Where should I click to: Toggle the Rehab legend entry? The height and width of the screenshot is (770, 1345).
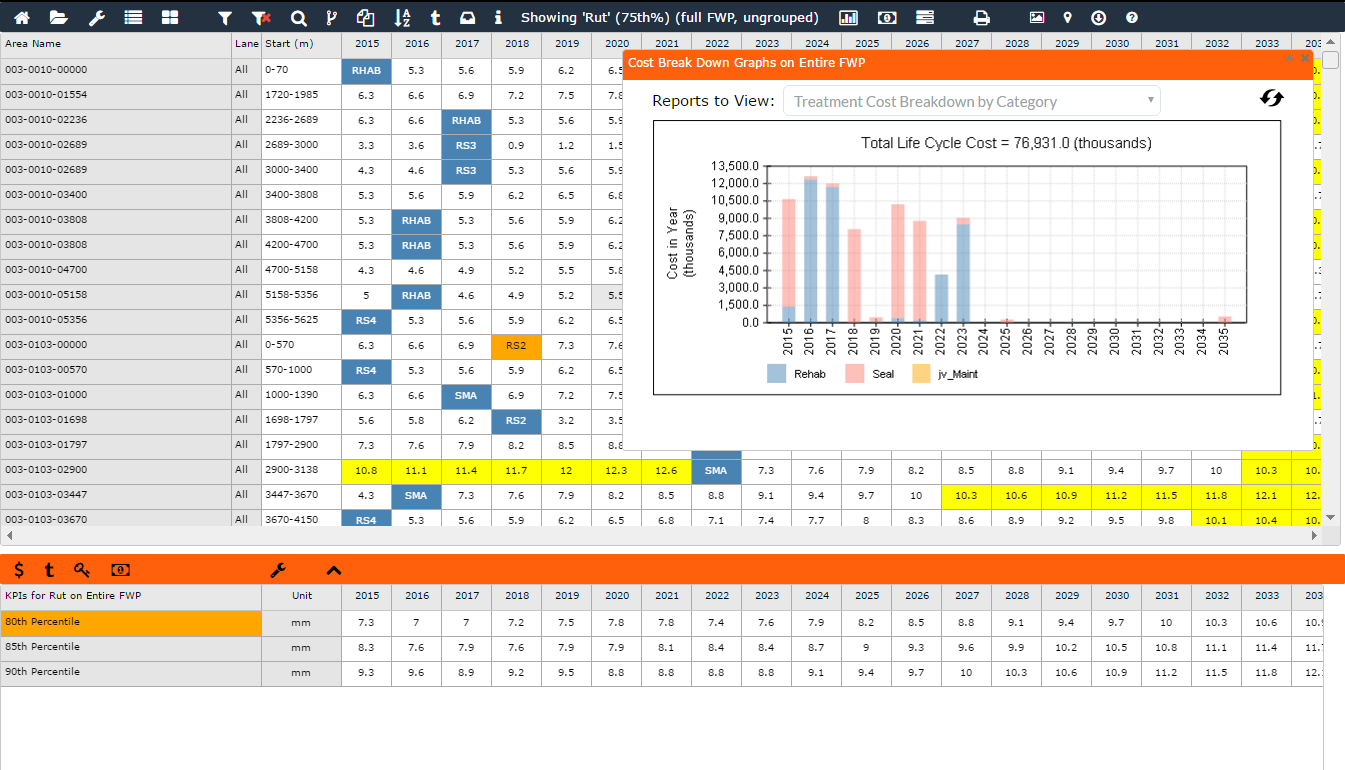[x=798, y=374]
